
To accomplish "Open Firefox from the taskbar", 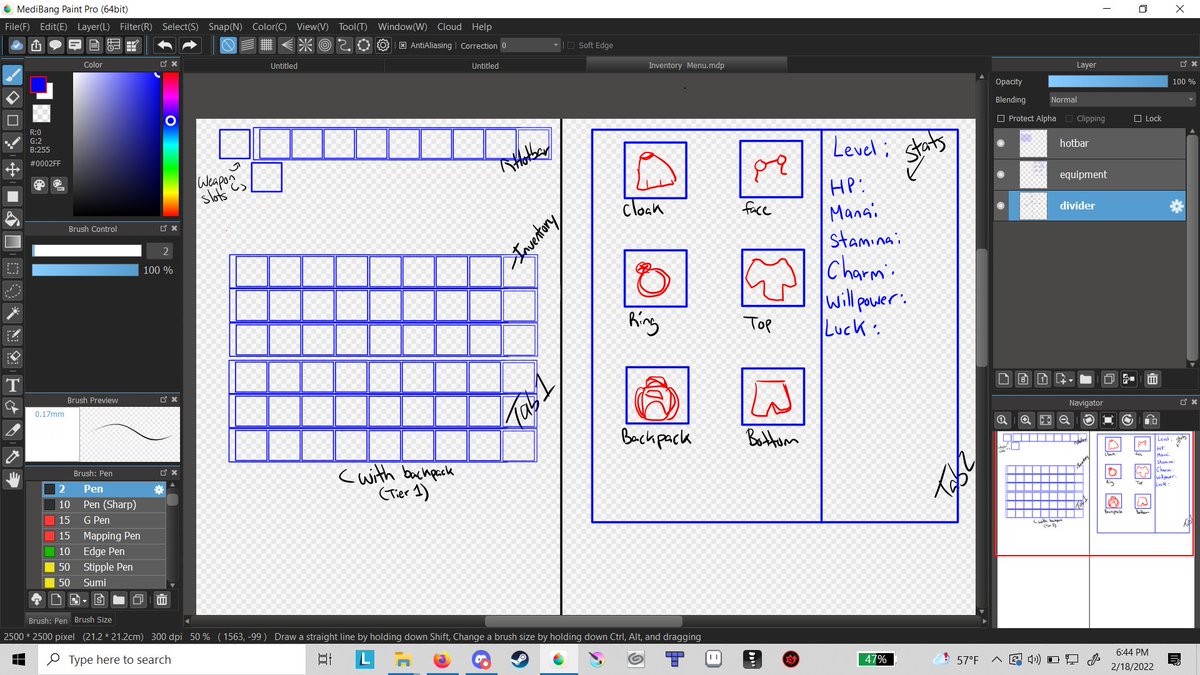I will tap(441, 660).
